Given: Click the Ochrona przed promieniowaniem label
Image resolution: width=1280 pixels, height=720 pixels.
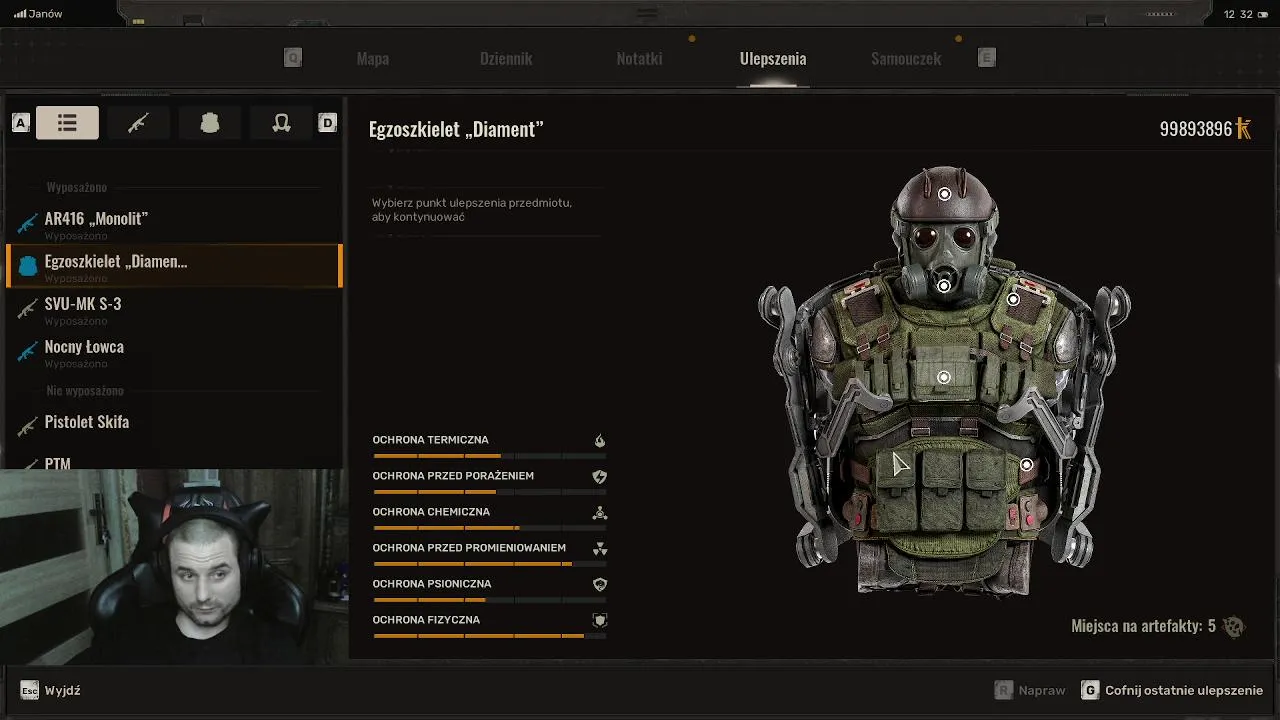Looking at the screenshot, I should pyautogui.click(x=469, y=548).
